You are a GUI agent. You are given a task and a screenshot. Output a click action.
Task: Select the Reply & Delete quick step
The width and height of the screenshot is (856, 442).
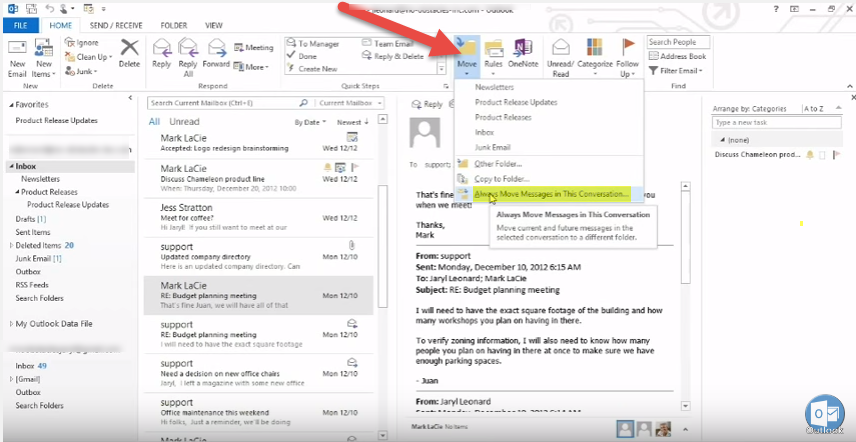pos(393,56)
